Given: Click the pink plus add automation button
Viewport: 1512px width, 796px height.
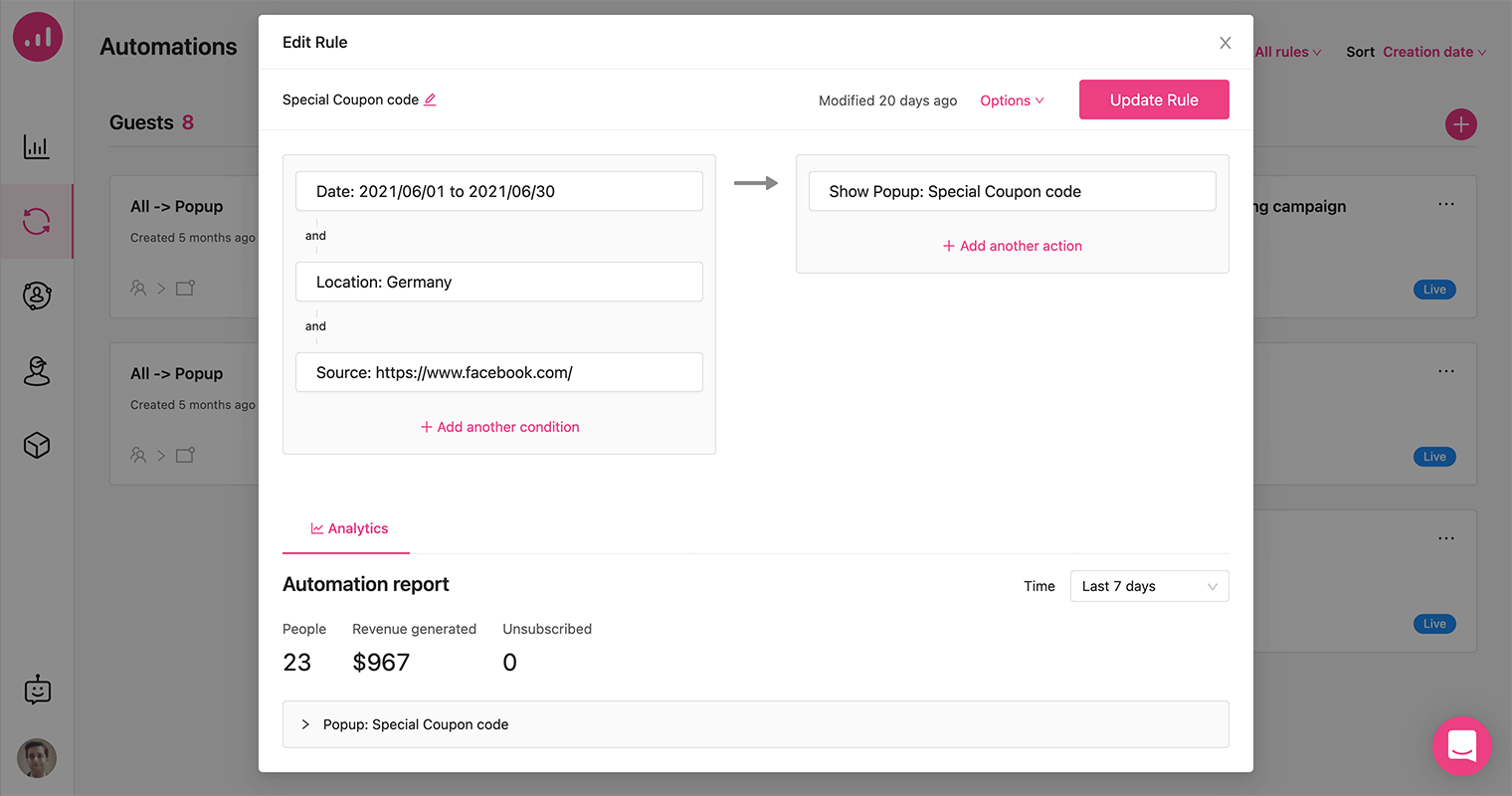Looking at the screenshot, I should coord(1460,124).
